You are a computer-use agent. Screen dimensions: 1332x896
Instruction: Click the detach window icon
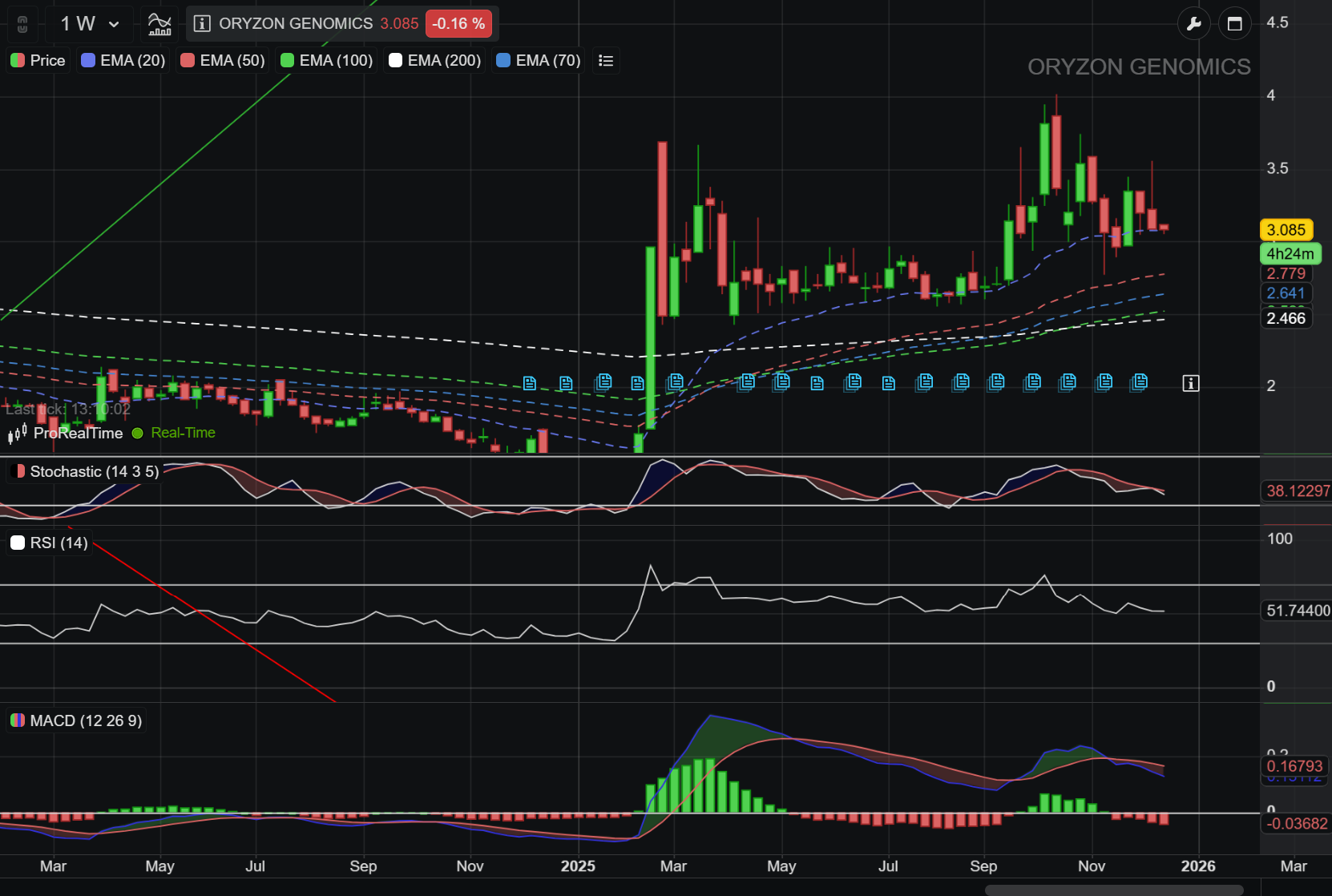[x=1234, y=24]
